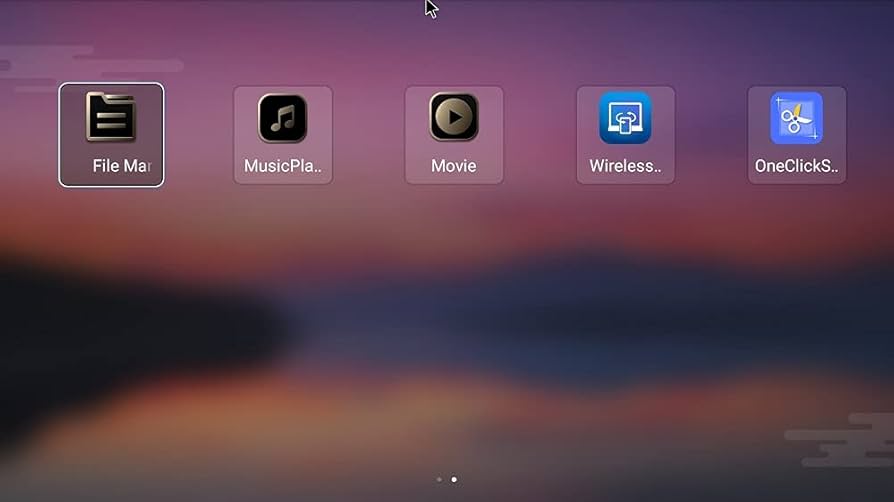Viewport: 894px width, 502px height.
Task: Click the "Movie" app label
Action: [454, 166]
